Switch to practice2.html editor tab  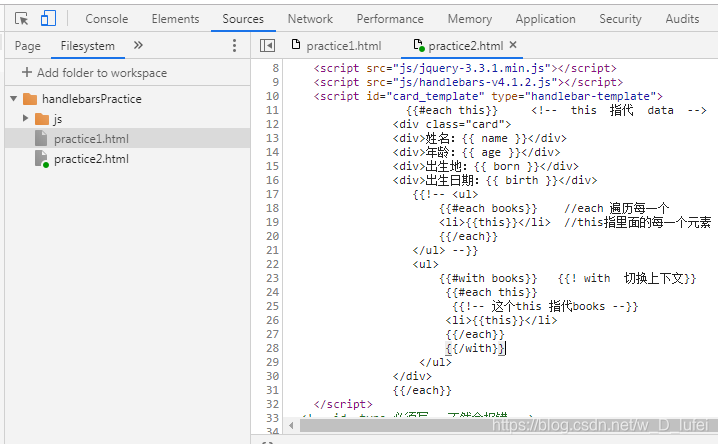[466, 46]
